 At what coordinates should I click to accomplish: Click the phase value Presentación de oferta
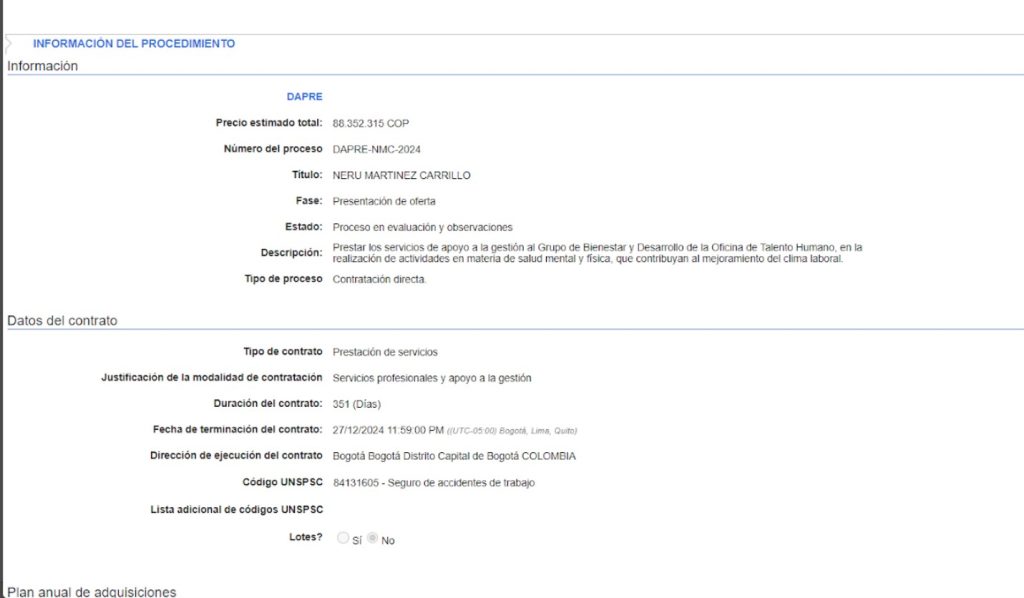click(384, 201)
